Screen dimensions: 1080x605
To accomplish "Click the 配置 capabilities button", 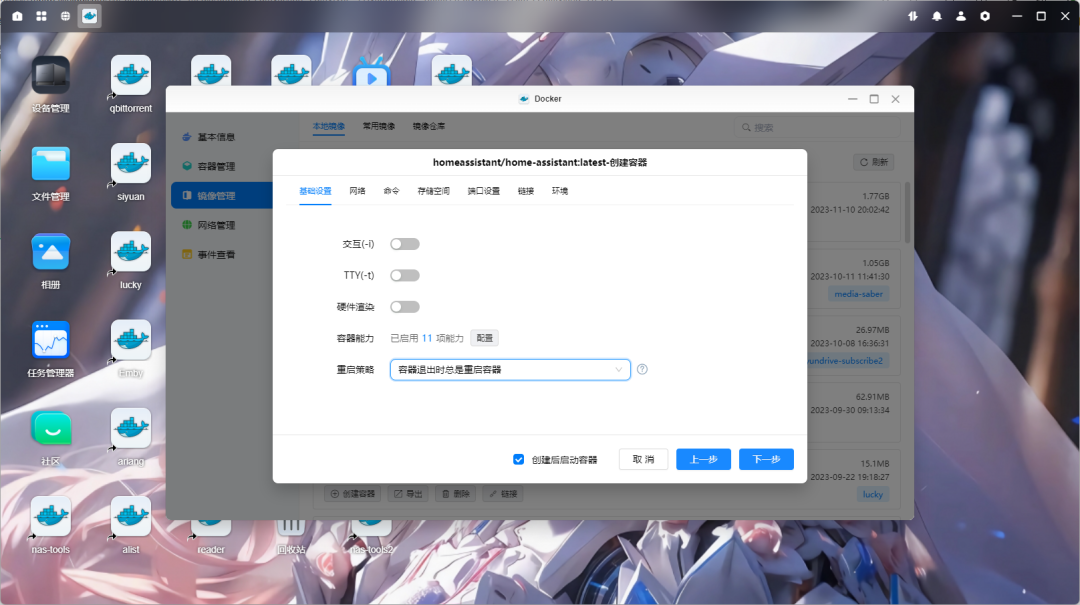I will pyautogui.click(x=484, y=338).
